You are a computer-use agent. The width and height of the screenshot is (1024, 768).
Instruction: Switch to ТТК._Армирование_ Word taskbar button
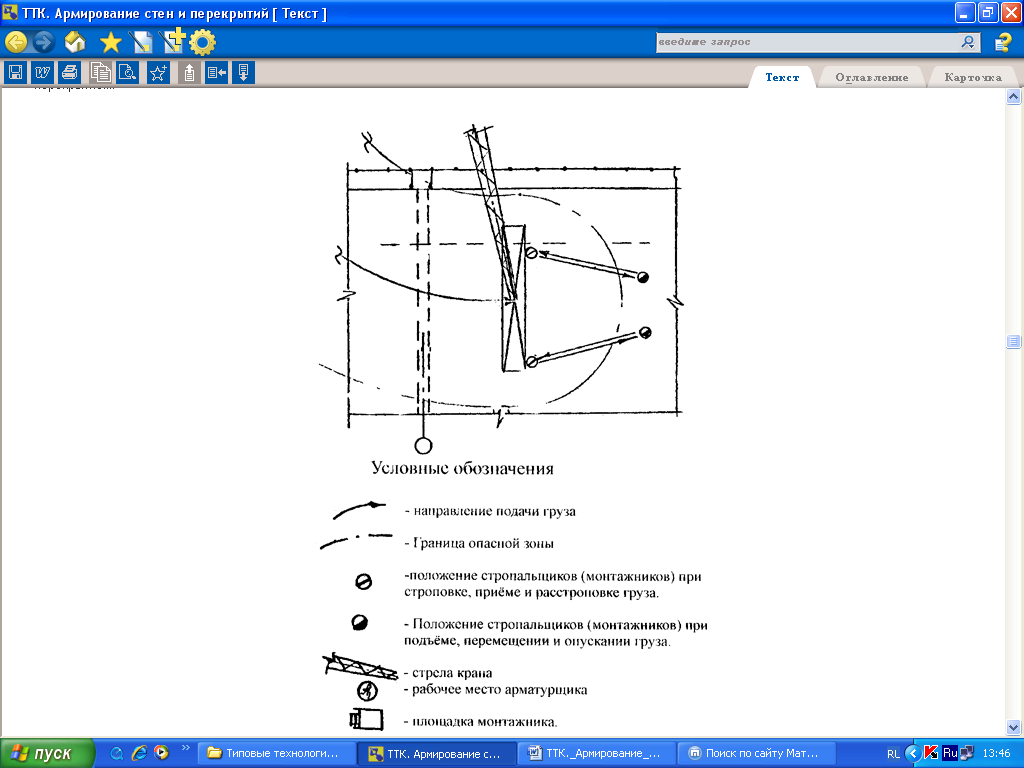(x=597, y=753)
